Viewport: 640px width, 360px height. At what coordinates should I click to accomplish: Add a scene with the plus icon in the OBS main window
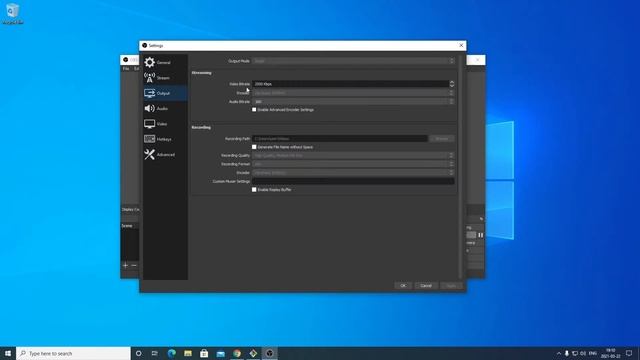[125, 265]
